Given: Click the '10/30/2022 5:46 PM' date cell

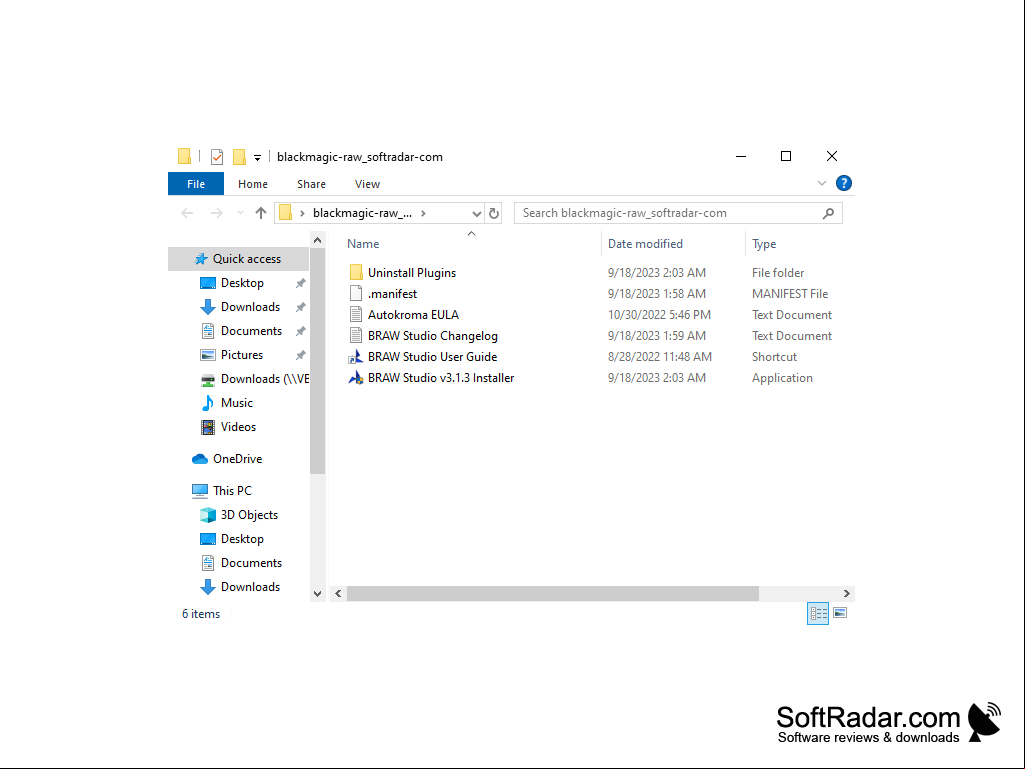Looking at the screenshot, I should pos(659,315).
